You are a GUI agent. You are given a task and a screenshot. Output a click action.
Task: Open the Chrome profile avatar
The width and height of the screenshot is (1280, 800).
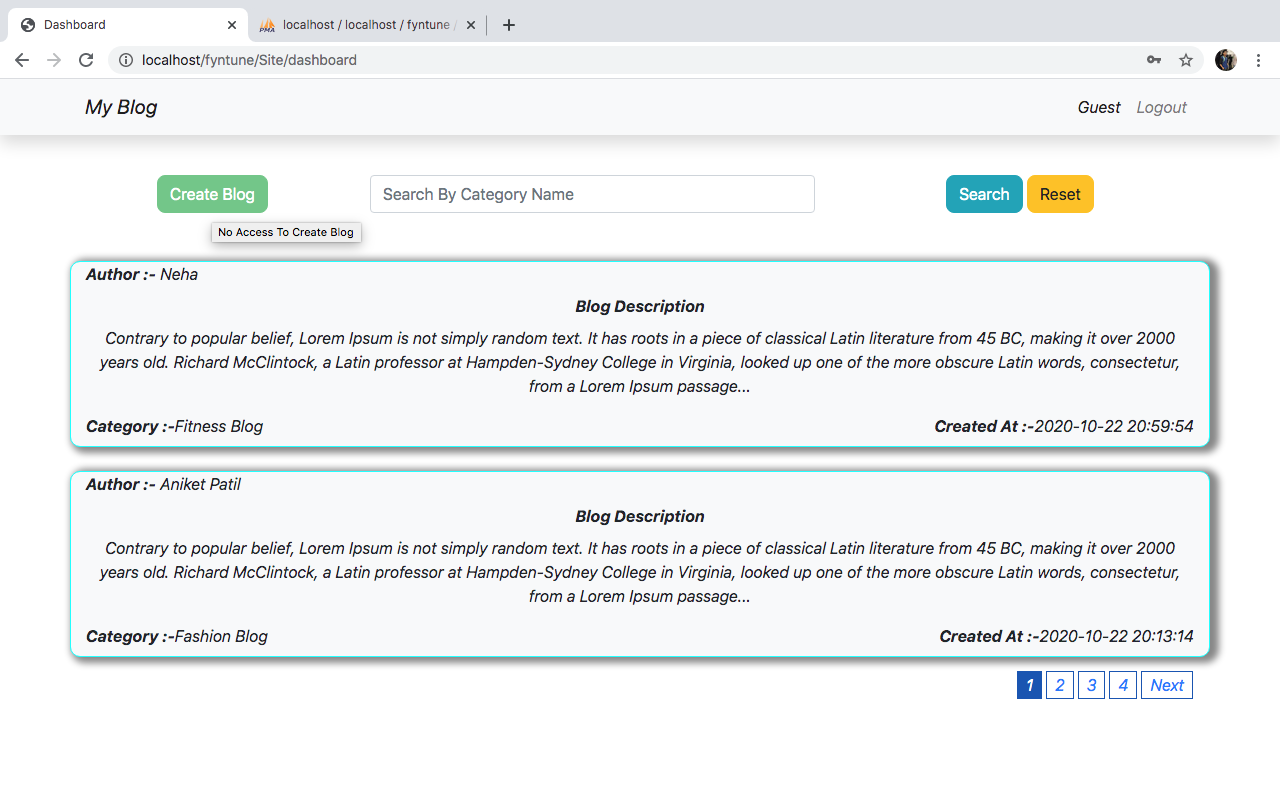[x=1225, y=60]
